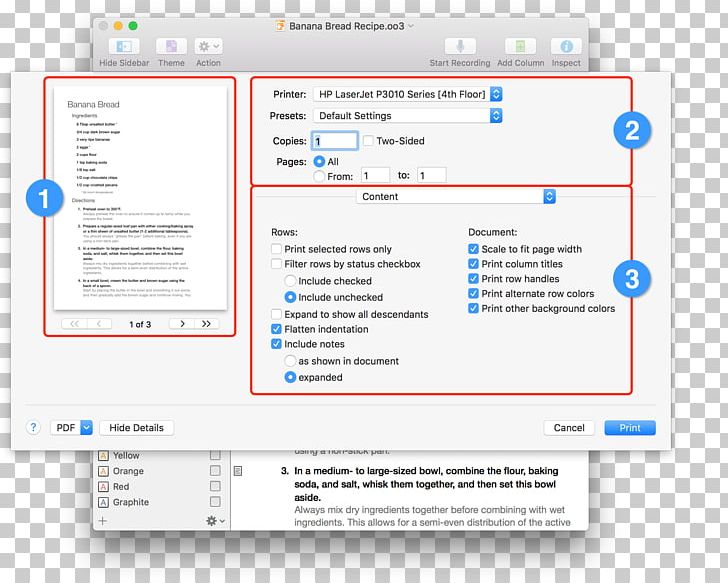Click the add style plus icon
Viewport: 728px width, 583px height.
[102, 521]
